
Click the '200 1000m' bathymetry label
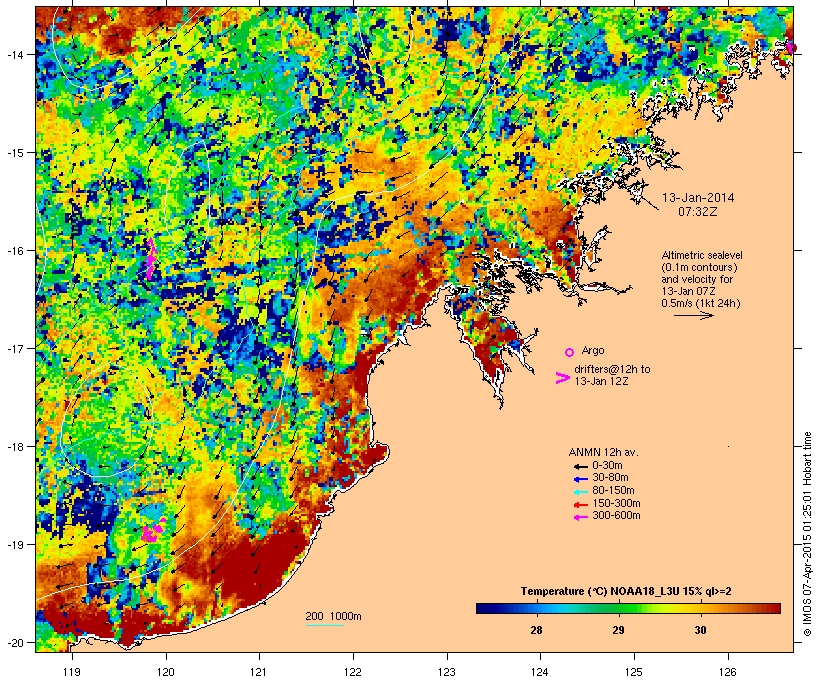(333, 616)
